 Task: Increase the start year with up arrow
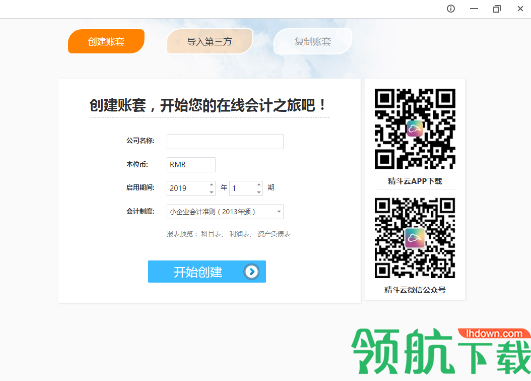[212, 185]
